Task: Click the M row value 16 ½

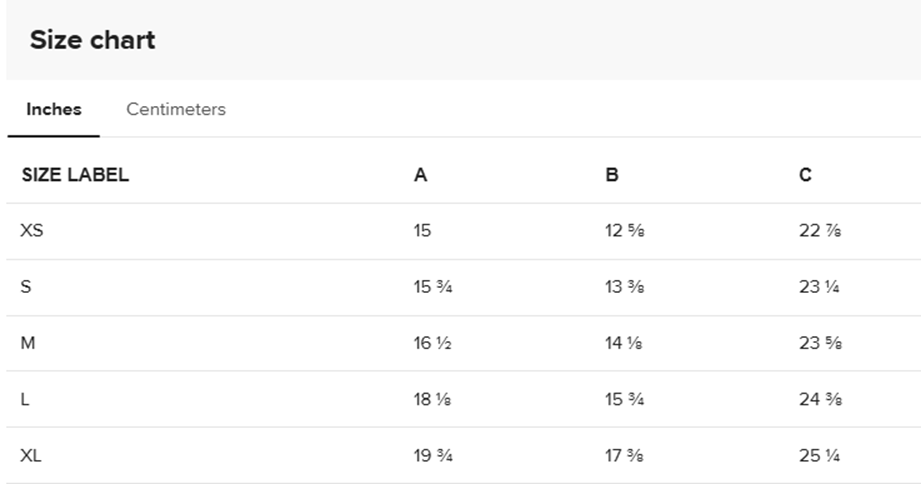Action: click(433, 343)
